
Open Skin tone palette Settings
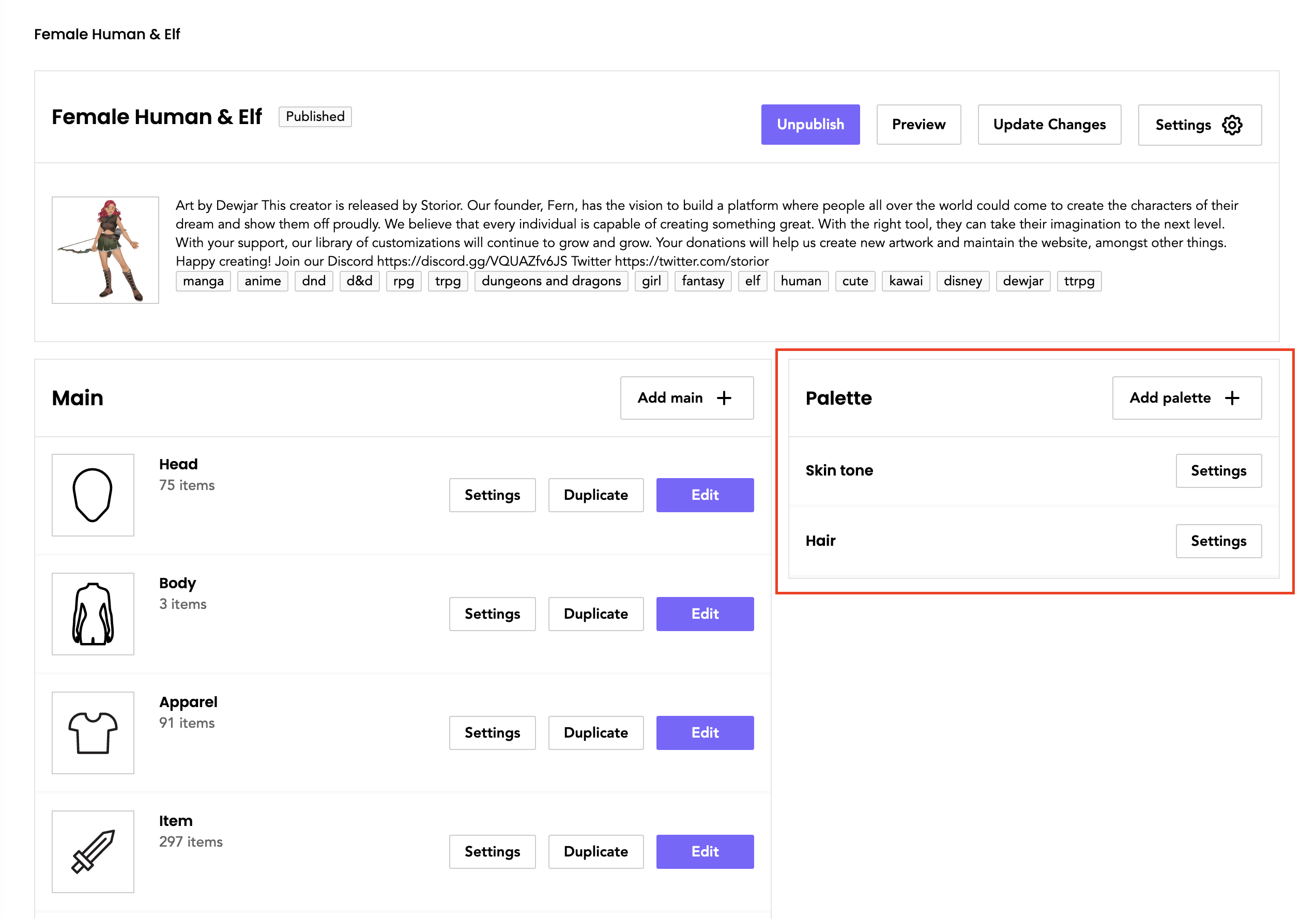1218,471
